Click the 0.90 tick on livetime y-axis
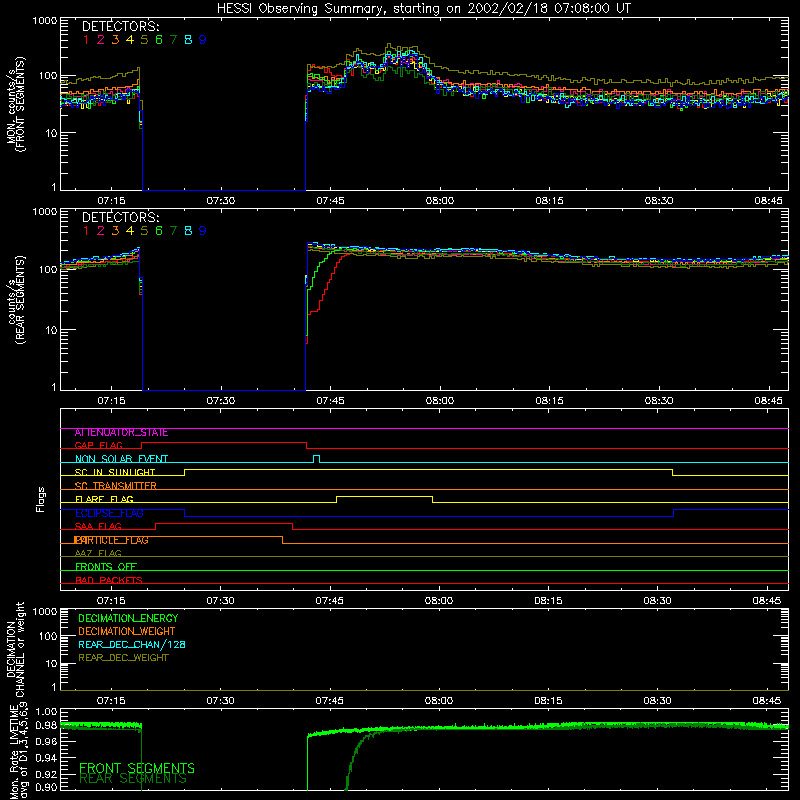This screenshot has width=800, height=800. pos(47,787)
